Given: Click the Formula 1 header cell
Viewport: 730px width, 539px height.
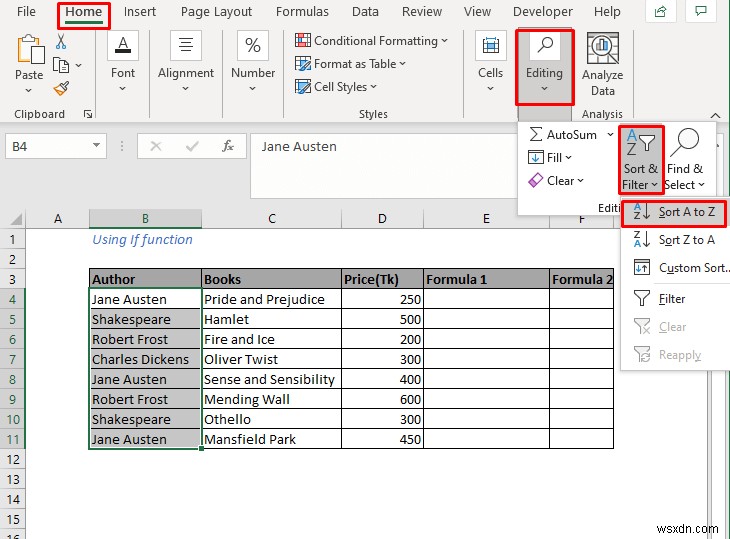Looking at the screenshot, I should (x=486, y=279).
